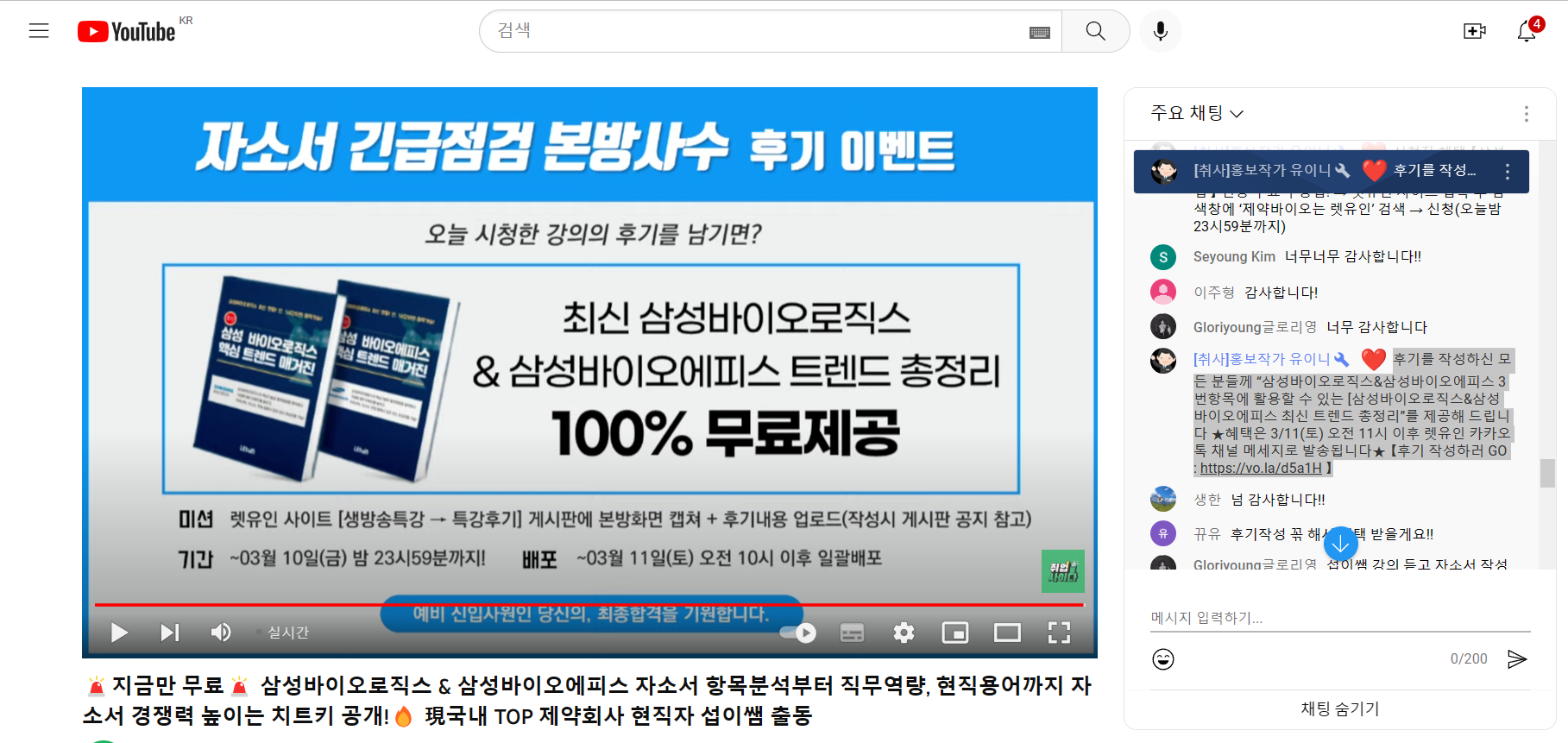
Task: Open the on-screen keyboard icon
Action: click(x=1040, y=32)
